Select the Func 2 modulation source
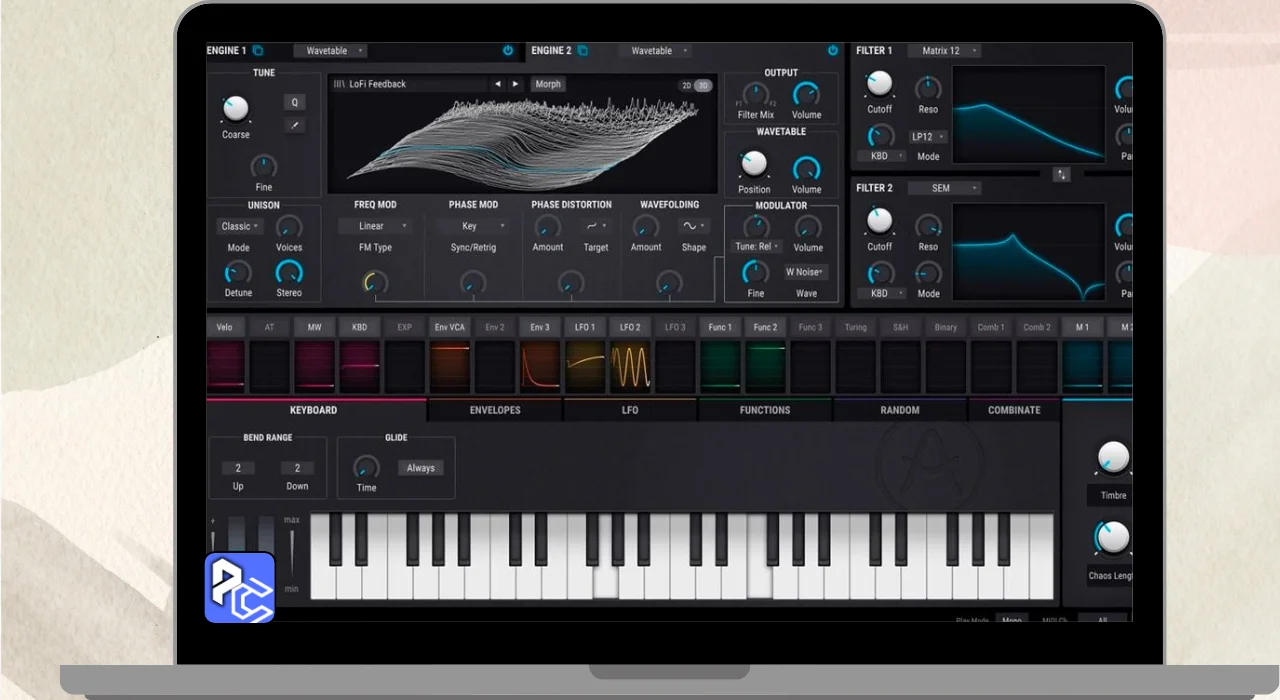 (x=765, y=327)
